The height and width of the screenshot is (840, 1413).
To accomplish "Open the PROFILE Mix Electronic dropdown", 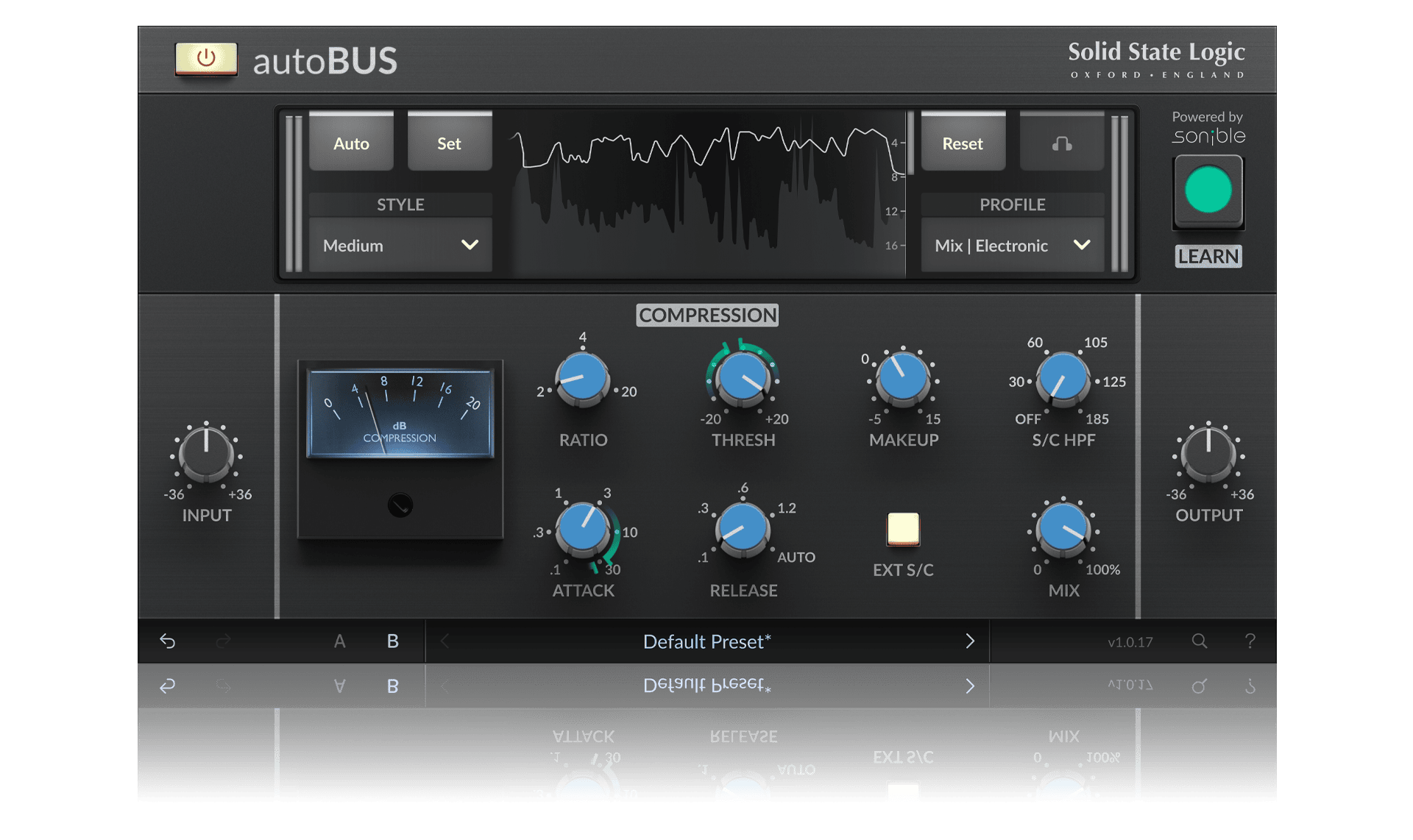I will pyautogui.click(x=1012, y=246).
